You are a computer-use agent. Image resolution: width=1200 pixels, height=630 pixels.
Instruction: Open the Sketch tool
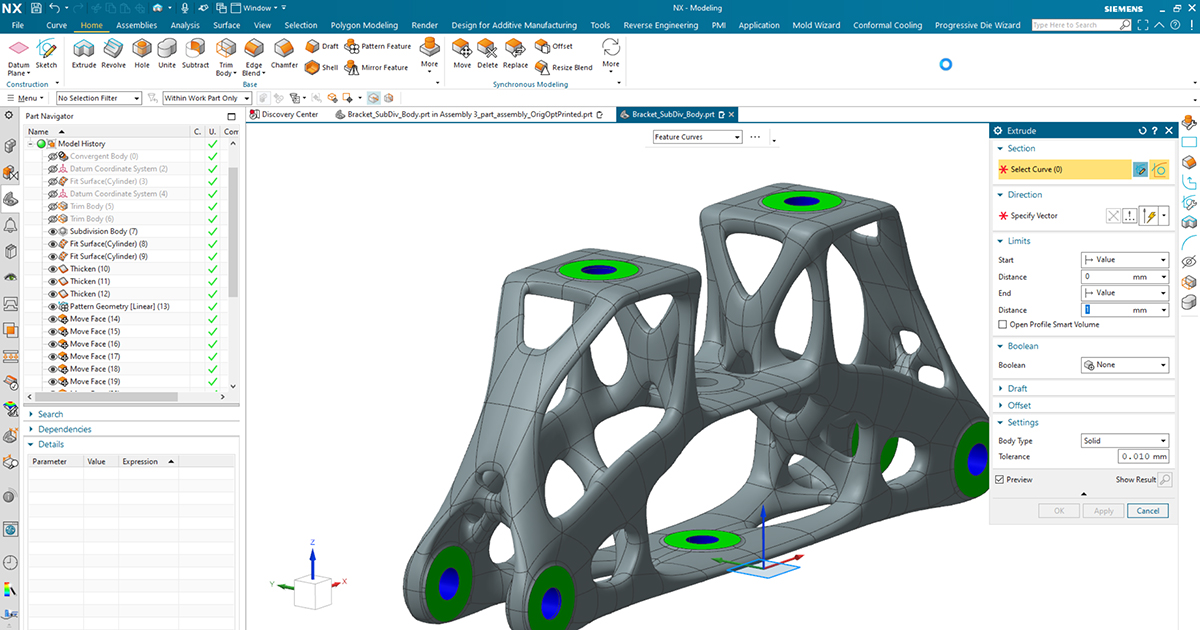46,55
